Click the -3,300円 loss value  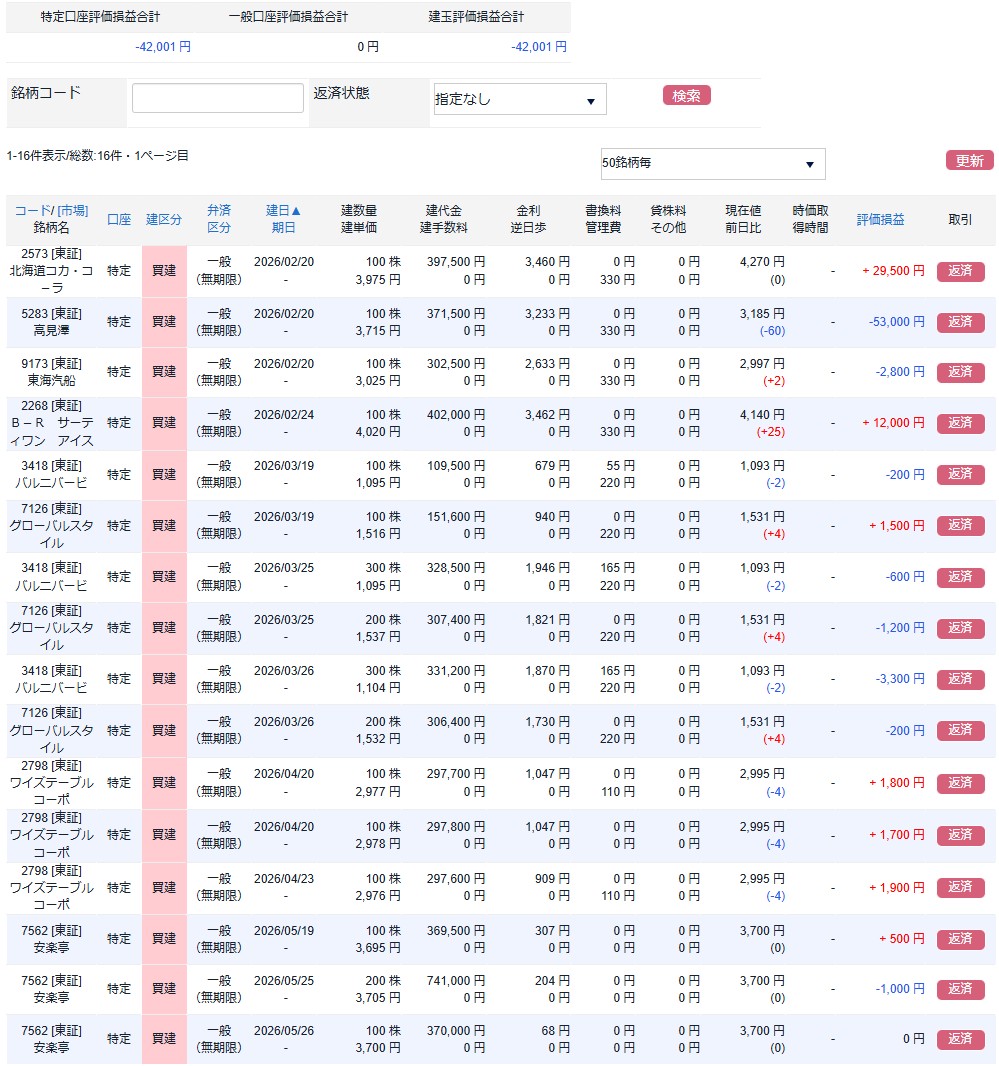900,678
